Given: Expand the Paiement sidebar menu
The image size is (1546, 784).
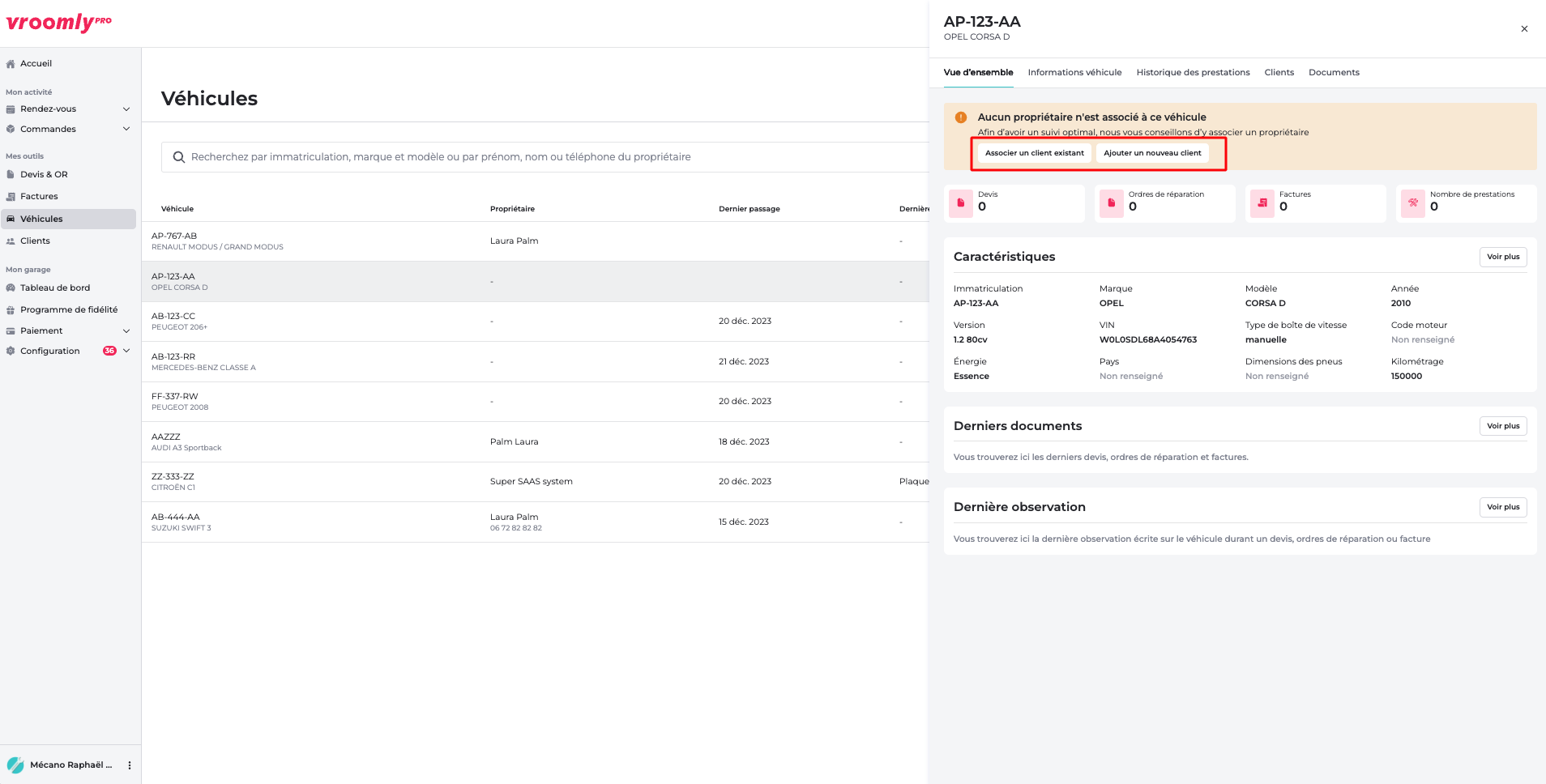Looking at the screenshot, I should coord(126,331).
